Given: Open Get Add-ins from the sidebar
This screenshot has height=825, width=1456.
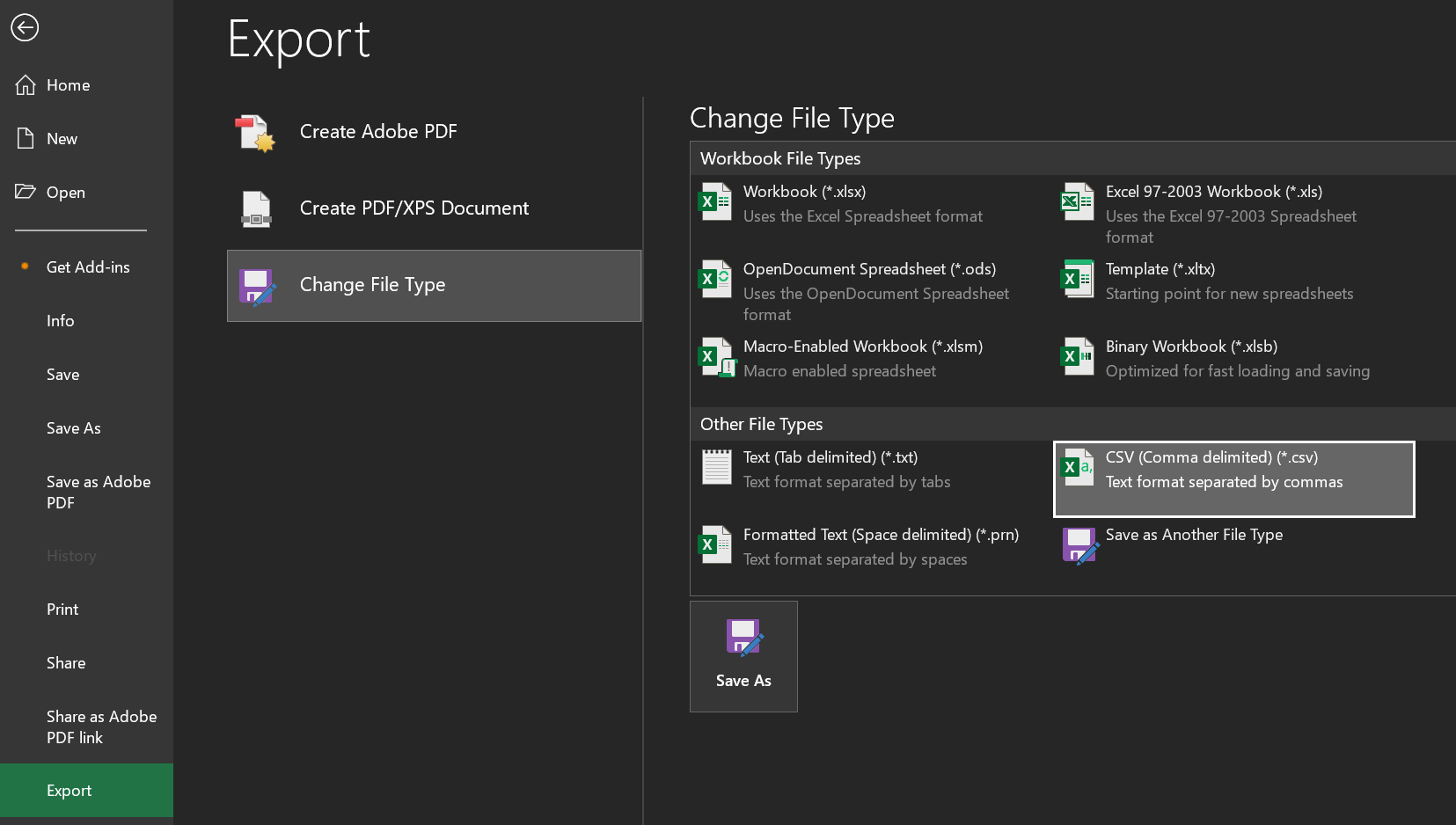Looking at the screenshot, I should (86, 267).
